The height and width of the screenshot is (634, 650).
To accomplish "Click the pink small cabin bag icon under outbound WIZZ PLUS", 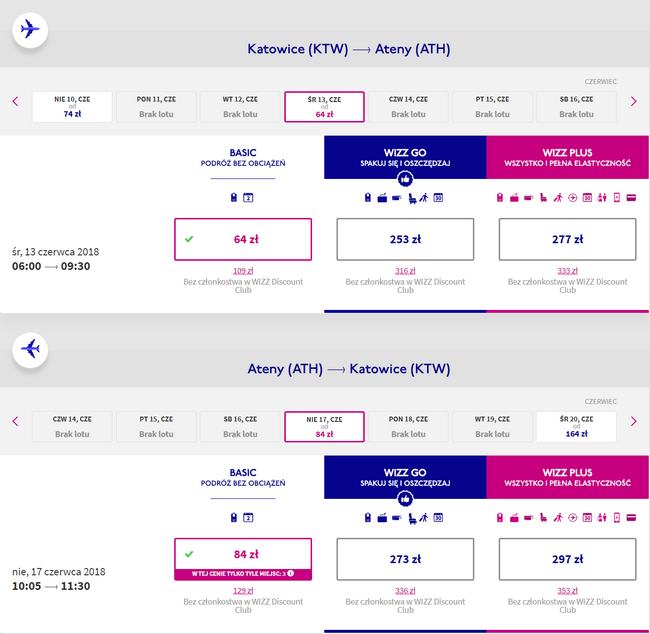I will [500, 198].
